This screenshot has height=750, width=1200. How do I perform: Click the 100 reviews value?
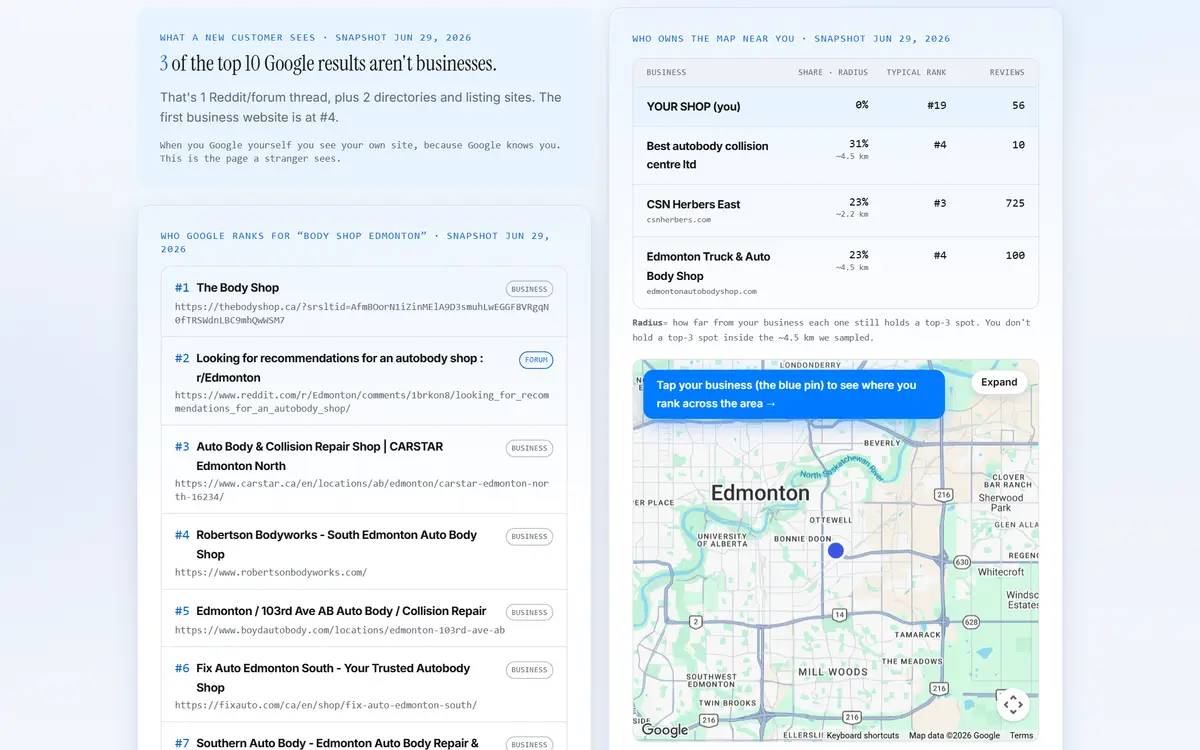pyautogui.click(x=1015, y=255)
